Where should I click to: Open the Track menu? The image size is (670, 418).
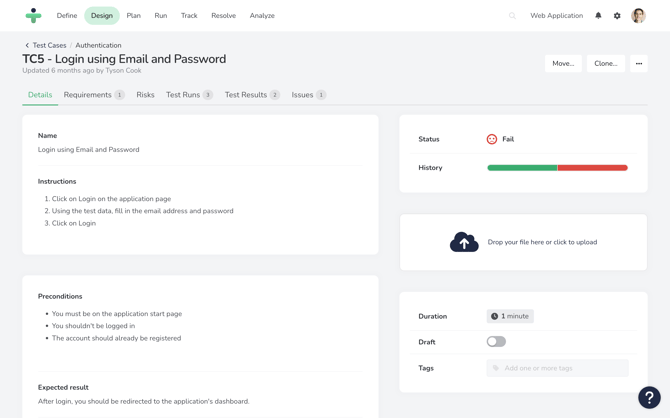189,15
